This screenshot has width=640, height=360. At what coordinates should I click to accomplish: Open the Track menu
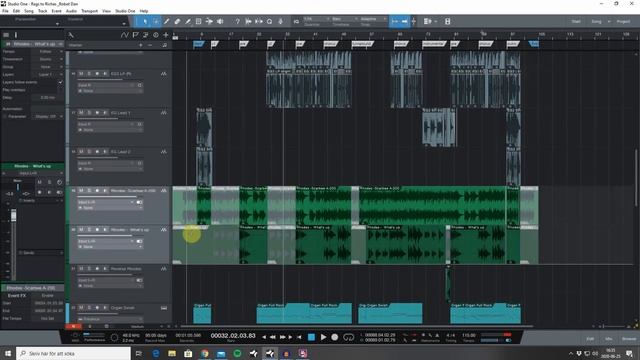point(43,11)
